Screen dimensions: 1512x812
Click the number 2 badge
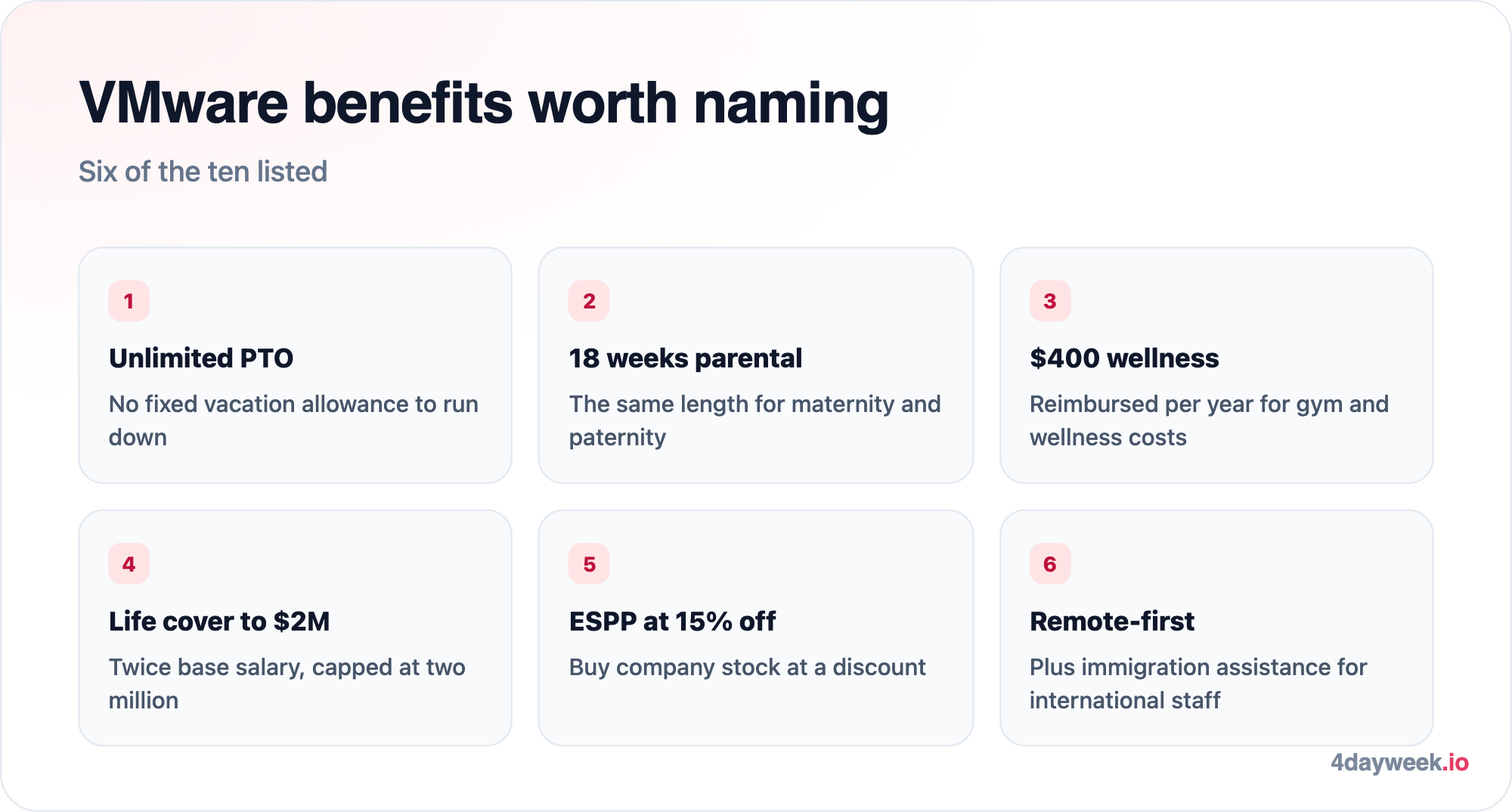[589, 301]
